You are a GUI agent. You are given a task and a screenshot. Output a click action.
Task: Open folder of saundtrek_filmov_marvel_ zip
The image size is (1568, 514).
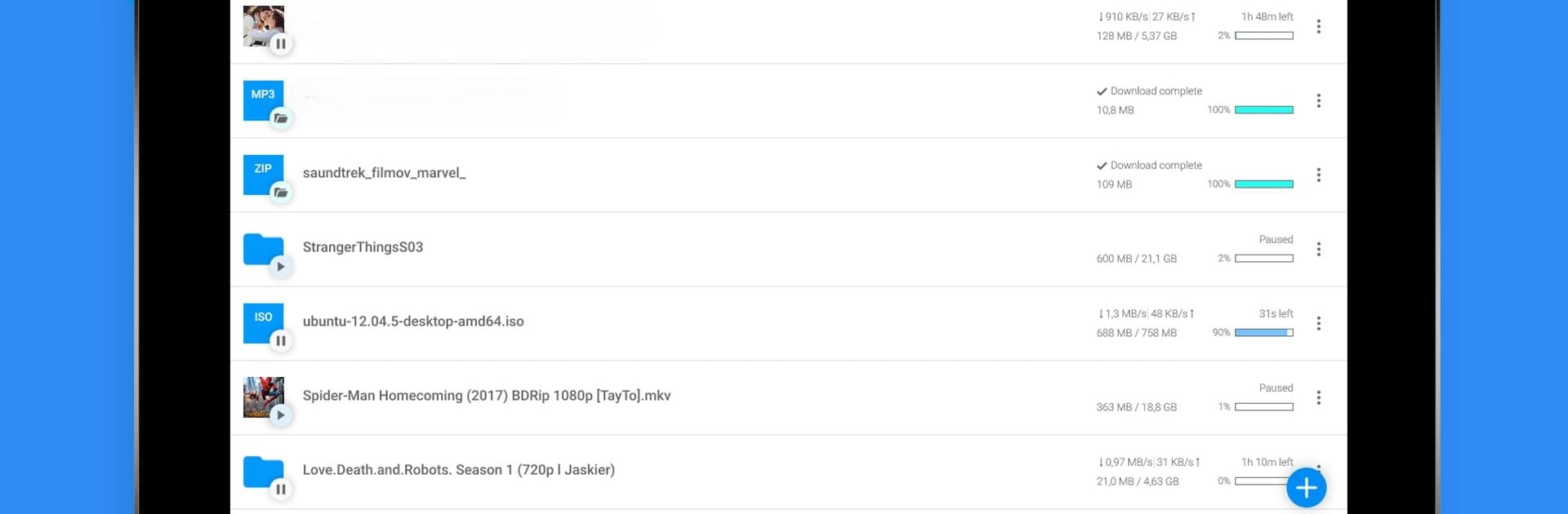point(280,193)
